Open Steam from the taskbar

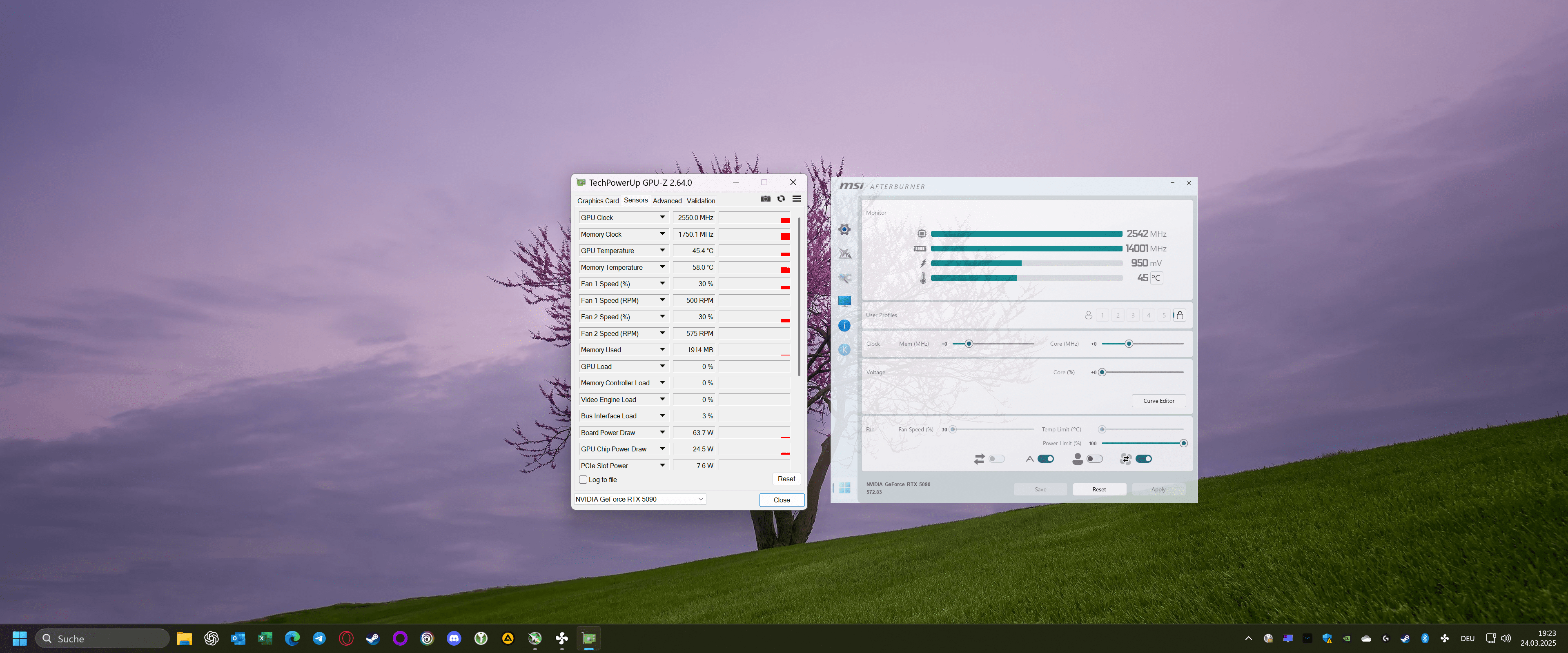(372, 638)
